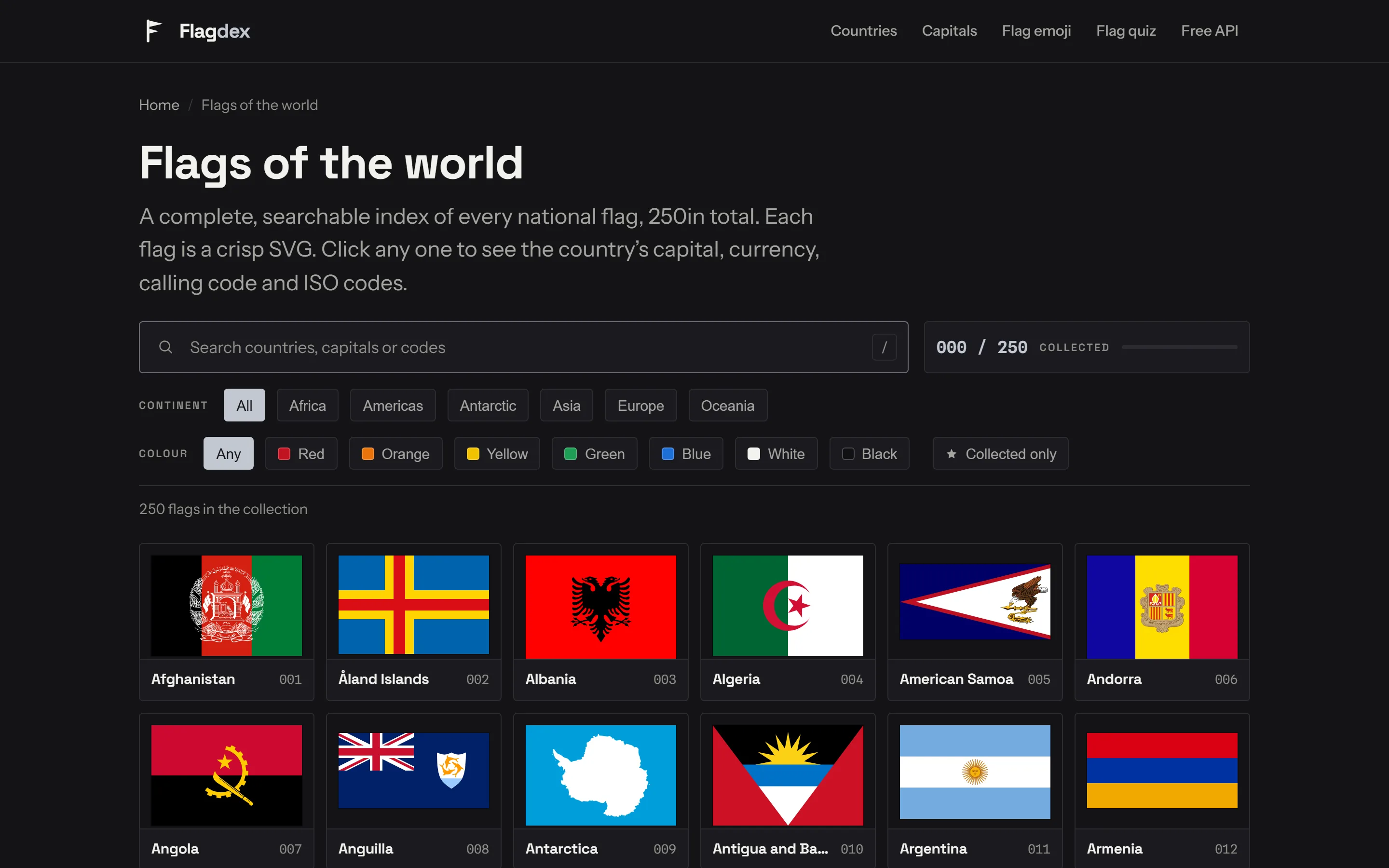Filter by Asia continent

click(x=566, y=405)
